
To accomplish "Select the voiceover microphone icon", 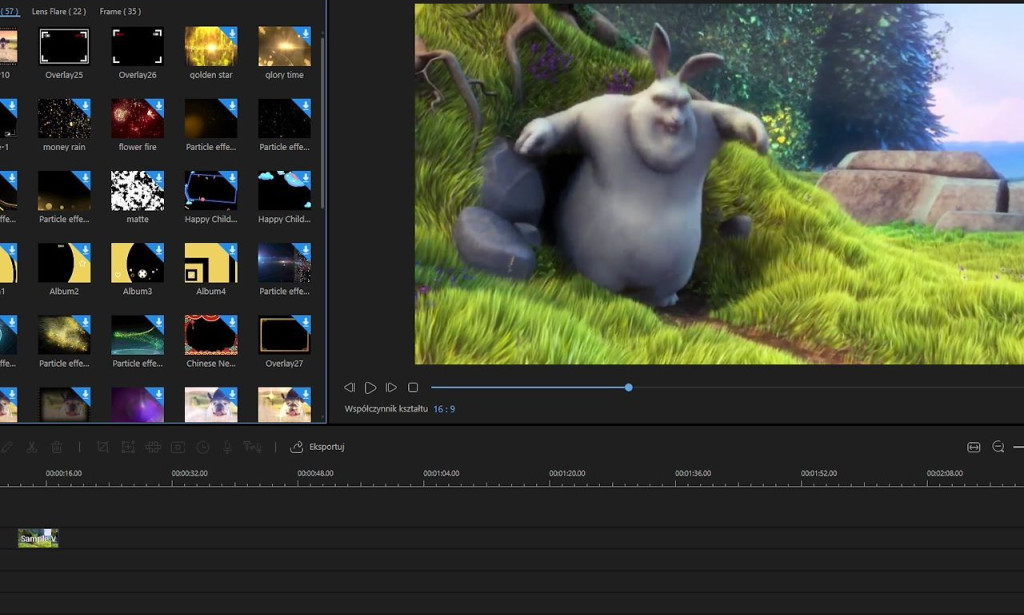I will coord(228,447).
